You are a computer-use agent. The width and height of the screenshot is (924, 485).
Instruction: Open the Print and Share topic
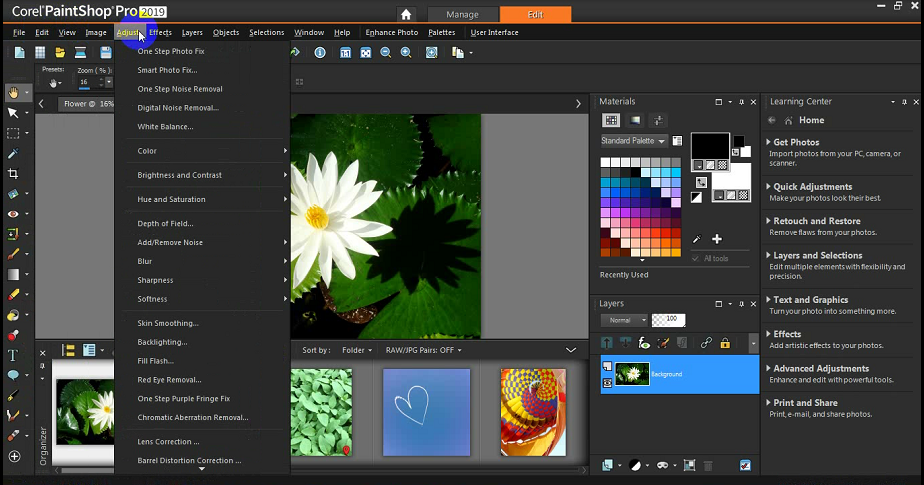coord(805,402)
